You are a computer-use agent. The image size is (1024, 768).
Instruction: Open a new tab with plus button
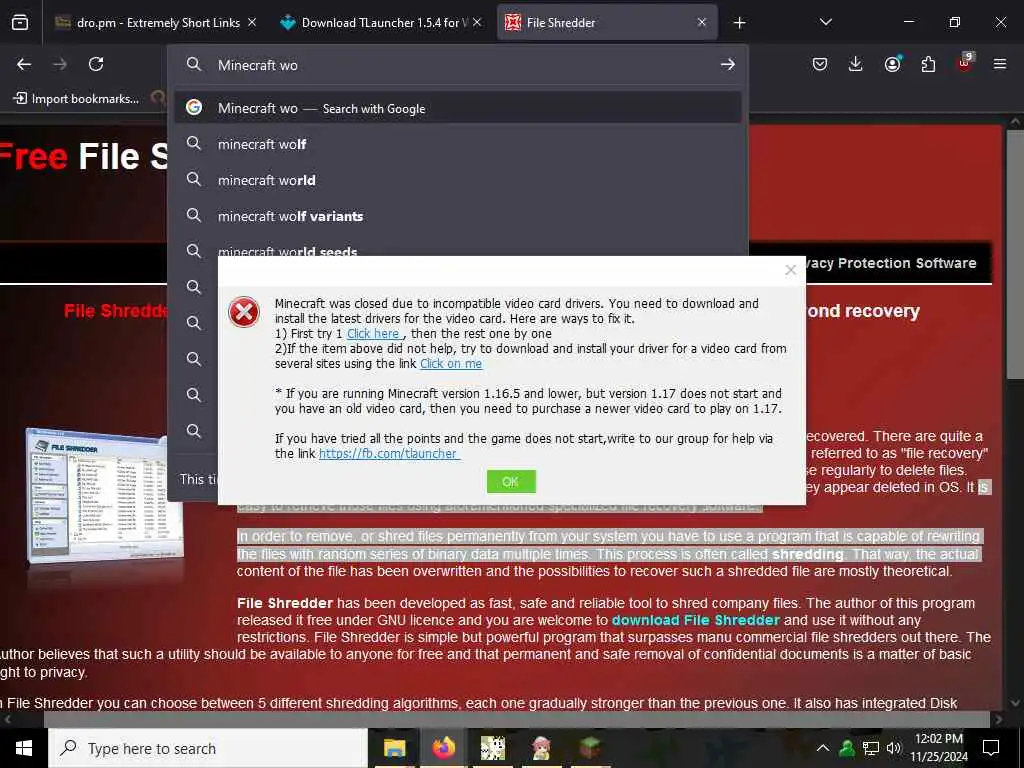(x=739, y=23)
